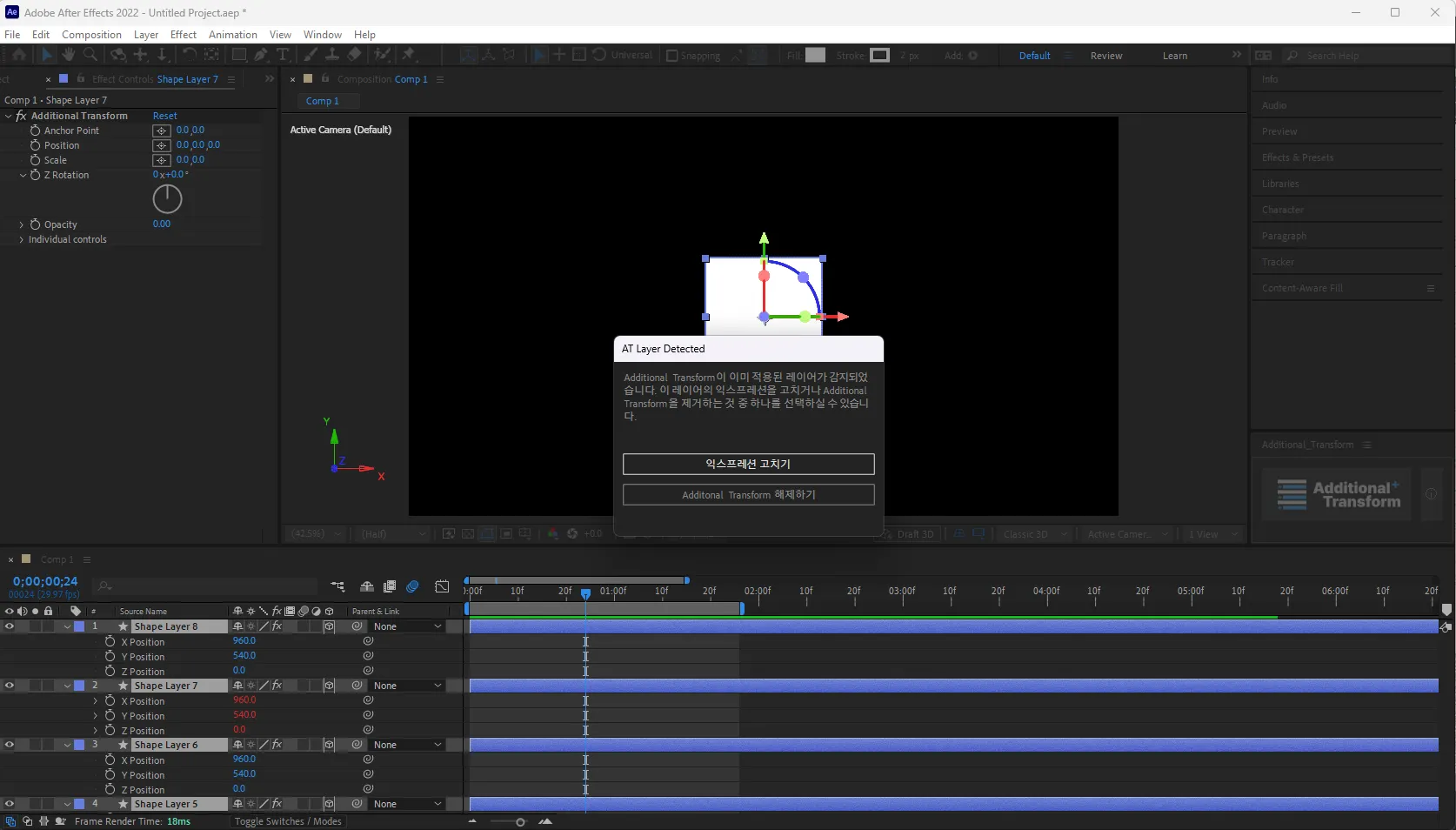
Task: Select the Zoom magnifier tool
Action: 90,55
